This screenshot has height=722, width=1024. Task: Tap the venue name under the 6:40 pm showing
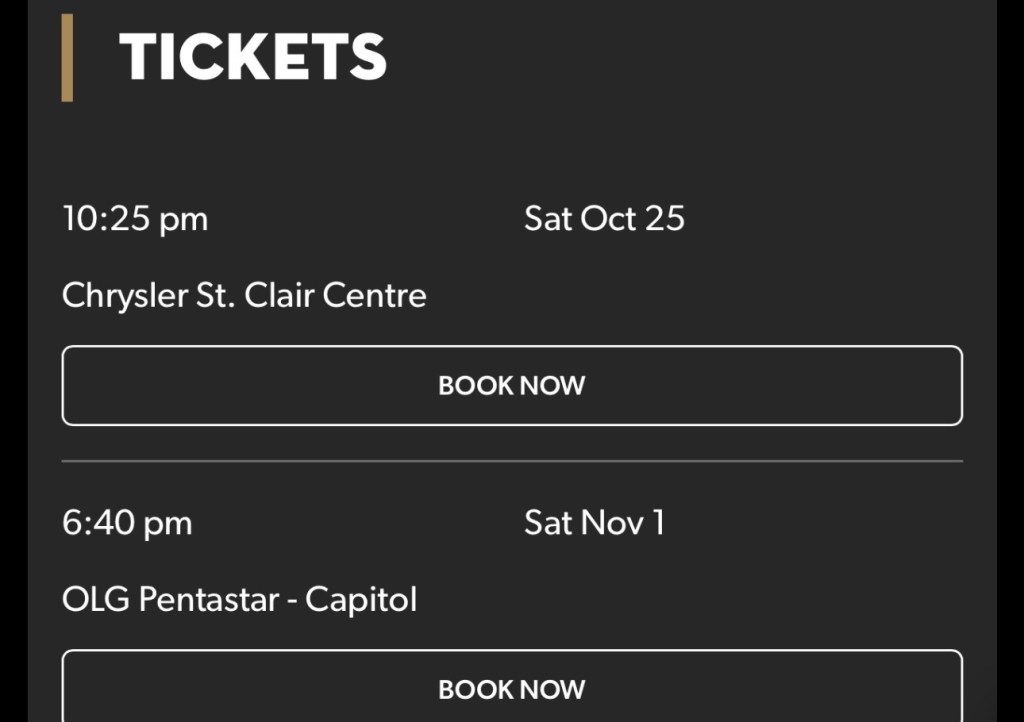tap(239, 600)
